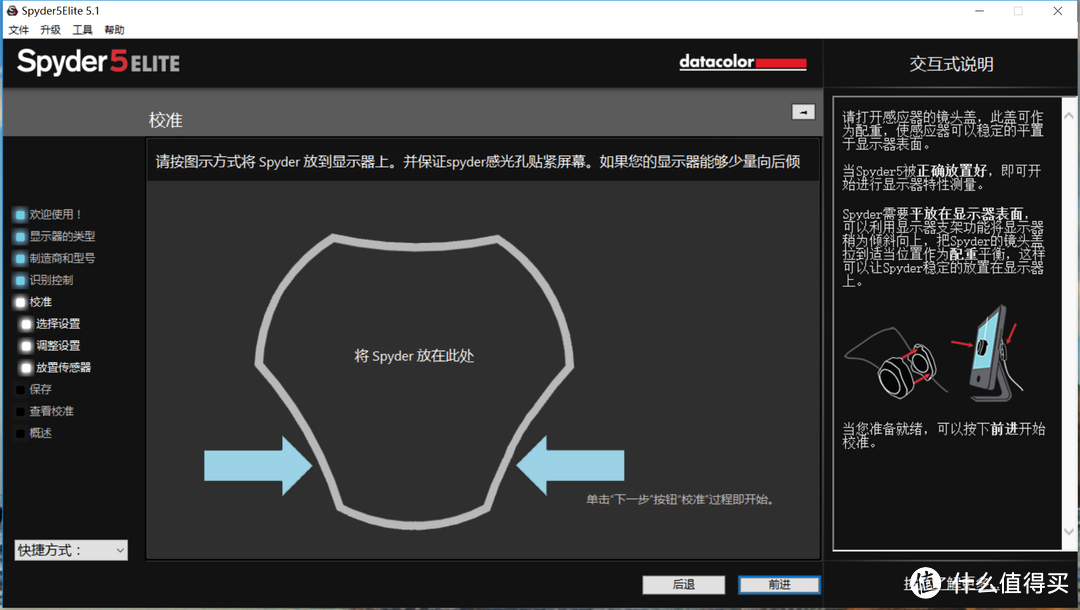
Task: Click the 交互式说明 panel heading
Action: click(951, 64)
